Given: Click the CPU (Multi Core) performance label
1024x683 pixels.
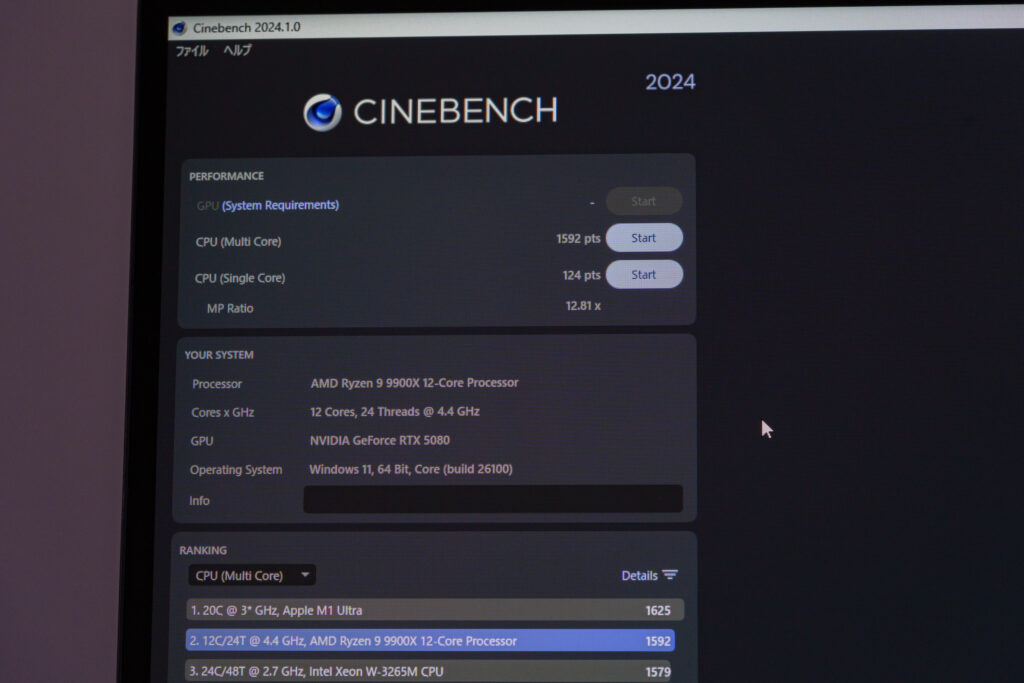Looking at the screenshot, I should click(x=238, y=242).
